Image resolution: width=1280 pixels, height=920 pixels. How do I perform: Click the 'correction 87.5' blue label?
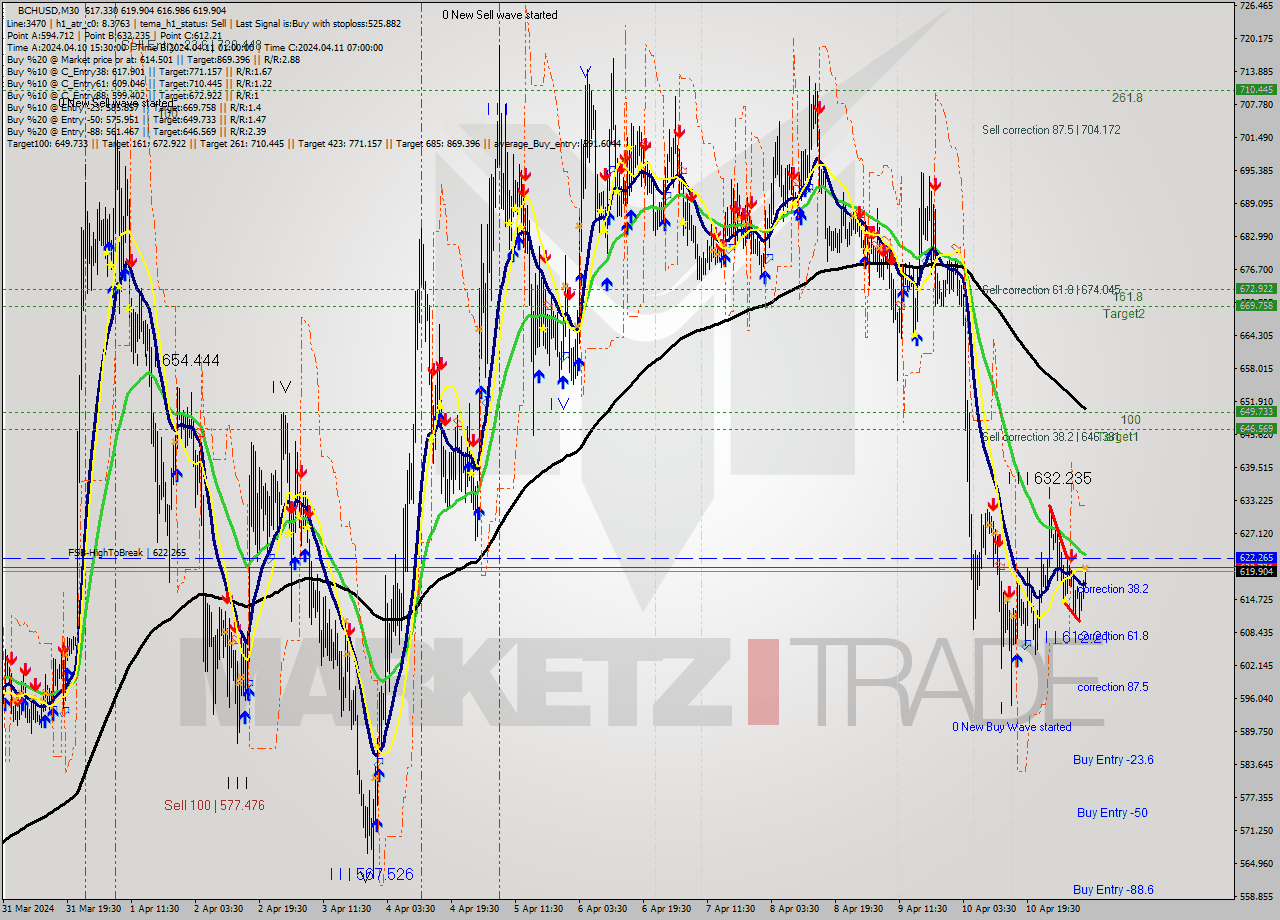[x=1113, y=688]
